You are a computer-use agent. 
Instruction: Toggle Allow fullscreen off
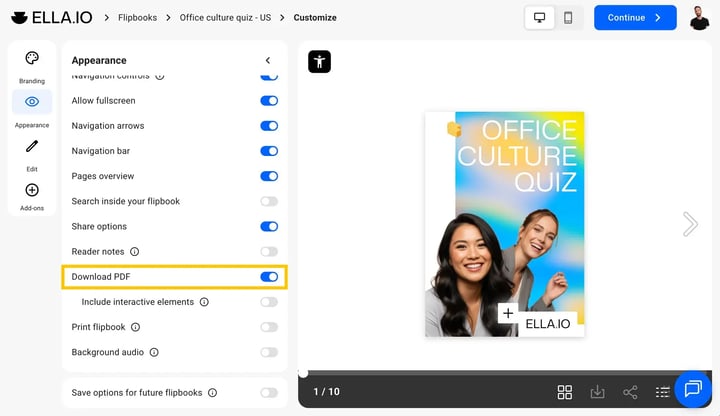tap(269, 101)
